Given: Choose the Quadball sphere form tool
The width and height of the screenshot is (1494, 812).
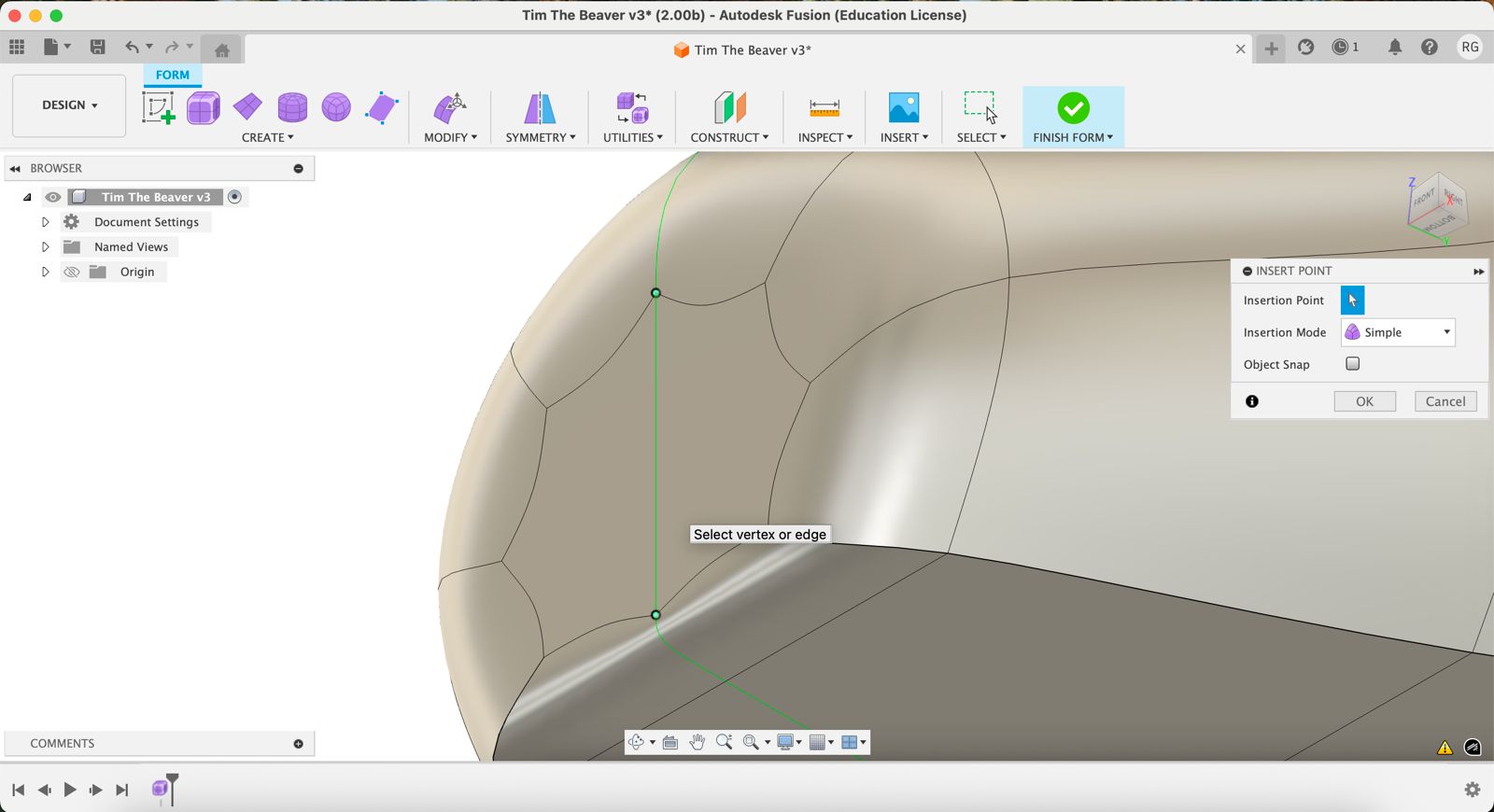Looking at the screenshot, I should point(336,108).
